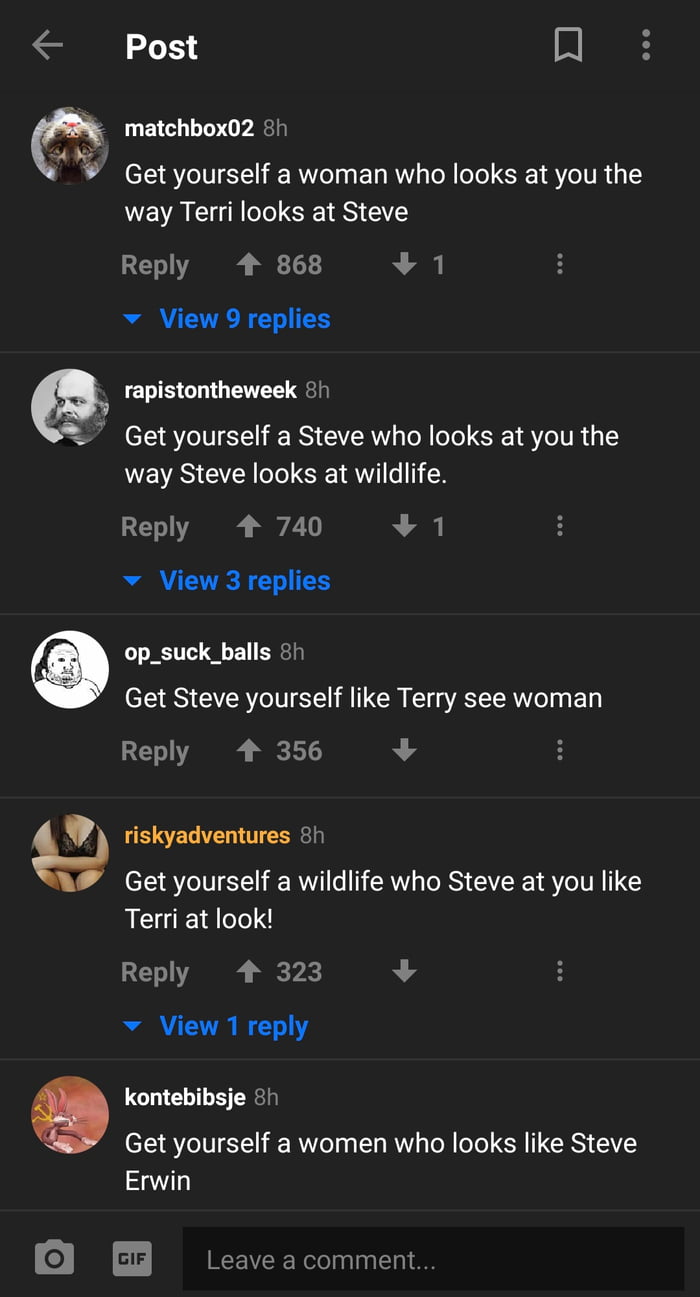
Task: Open the post overflow menu
Action: pyautogui.click(x=646, y=45)
